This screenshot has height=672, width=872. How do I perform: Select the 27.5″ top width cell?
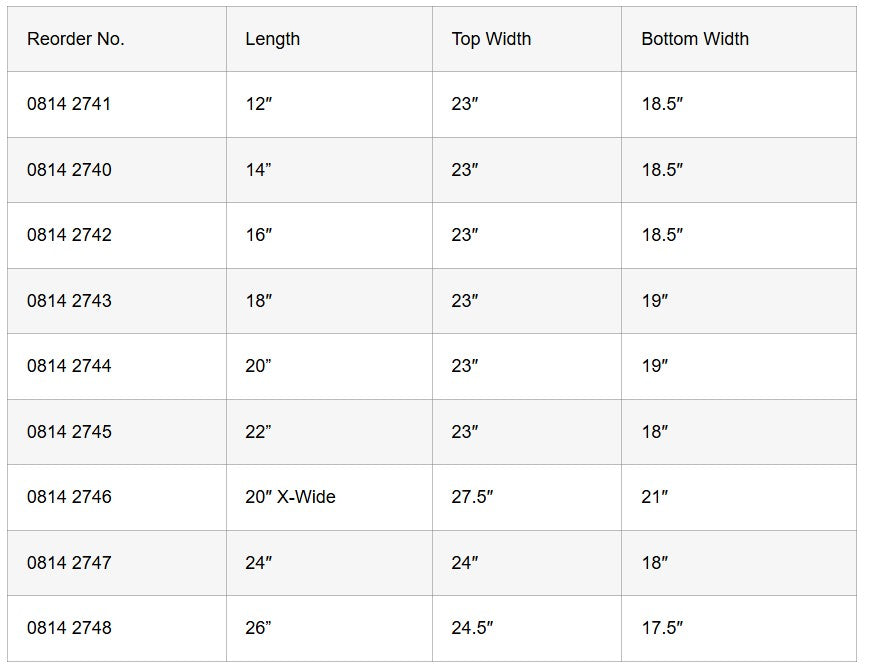click(x=472, y=497)
